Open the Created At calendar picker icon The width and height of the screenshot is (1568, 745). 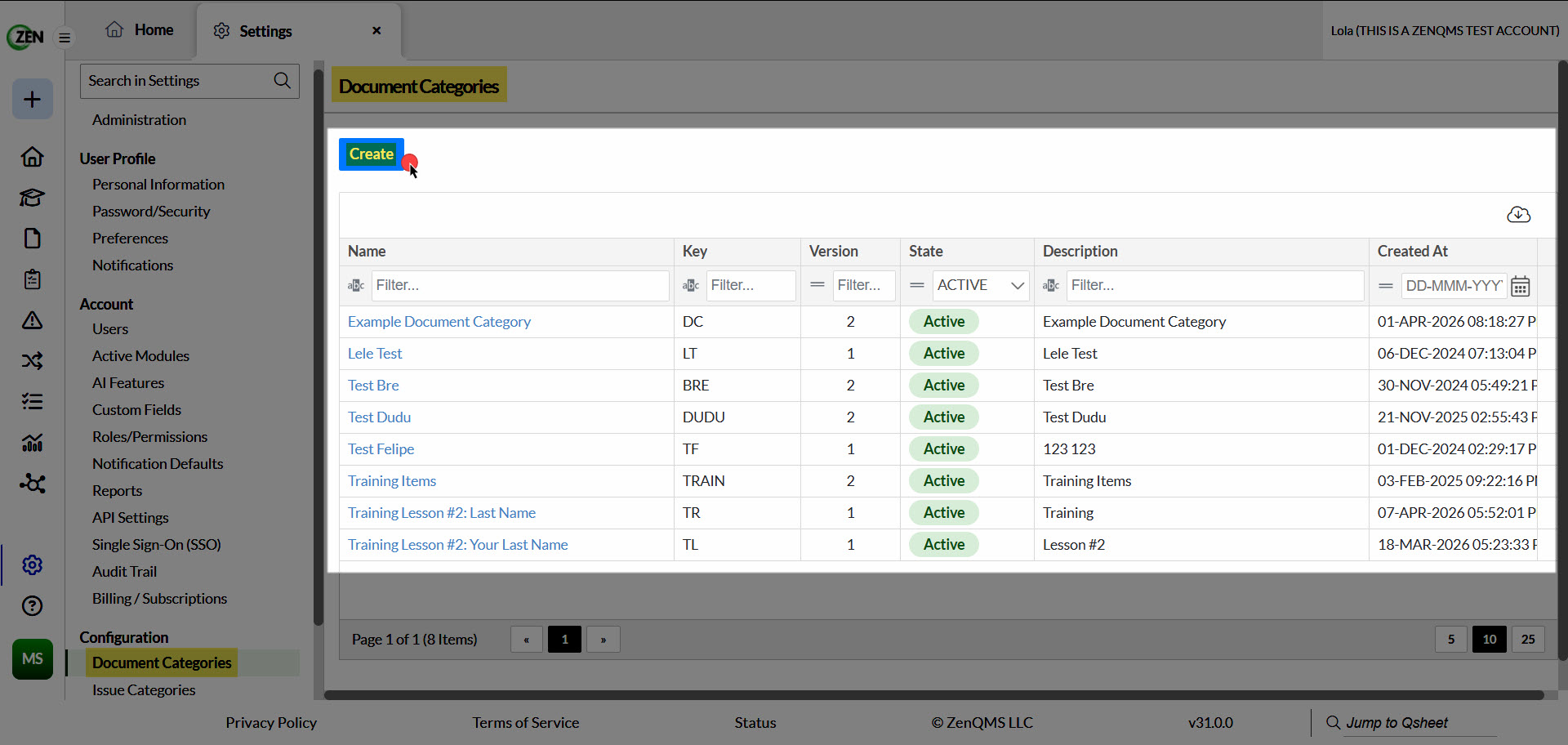coord(1521,287)
